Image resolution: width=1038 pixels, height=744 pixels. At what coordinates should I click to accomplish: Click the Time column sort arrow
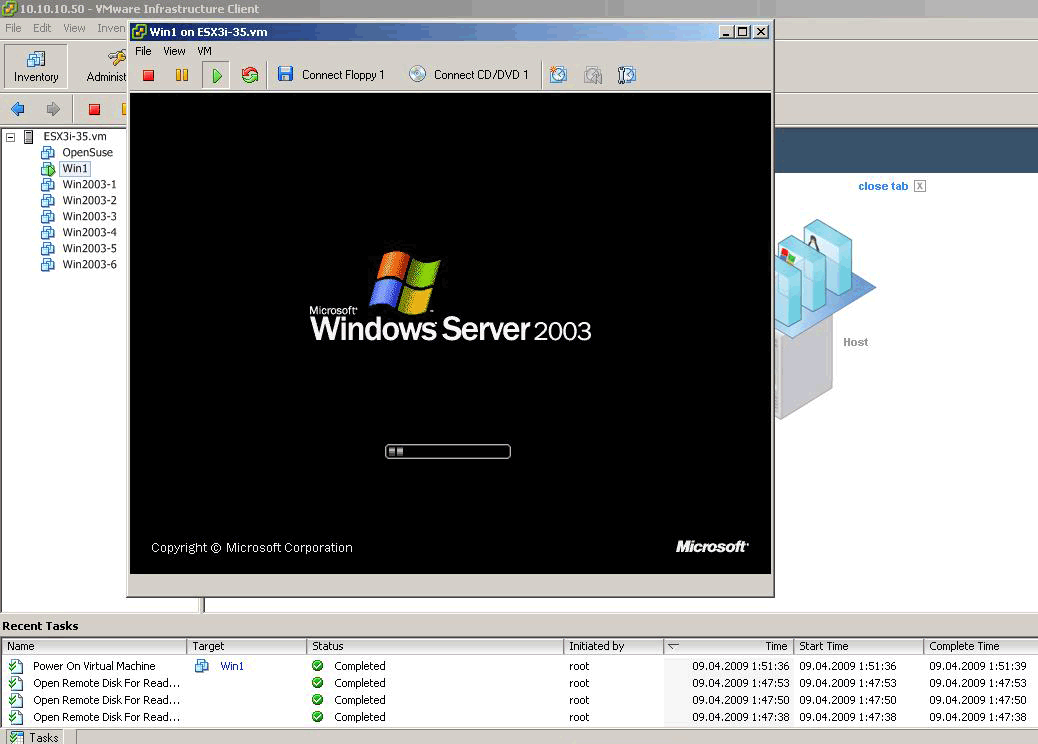click(673, 646)
